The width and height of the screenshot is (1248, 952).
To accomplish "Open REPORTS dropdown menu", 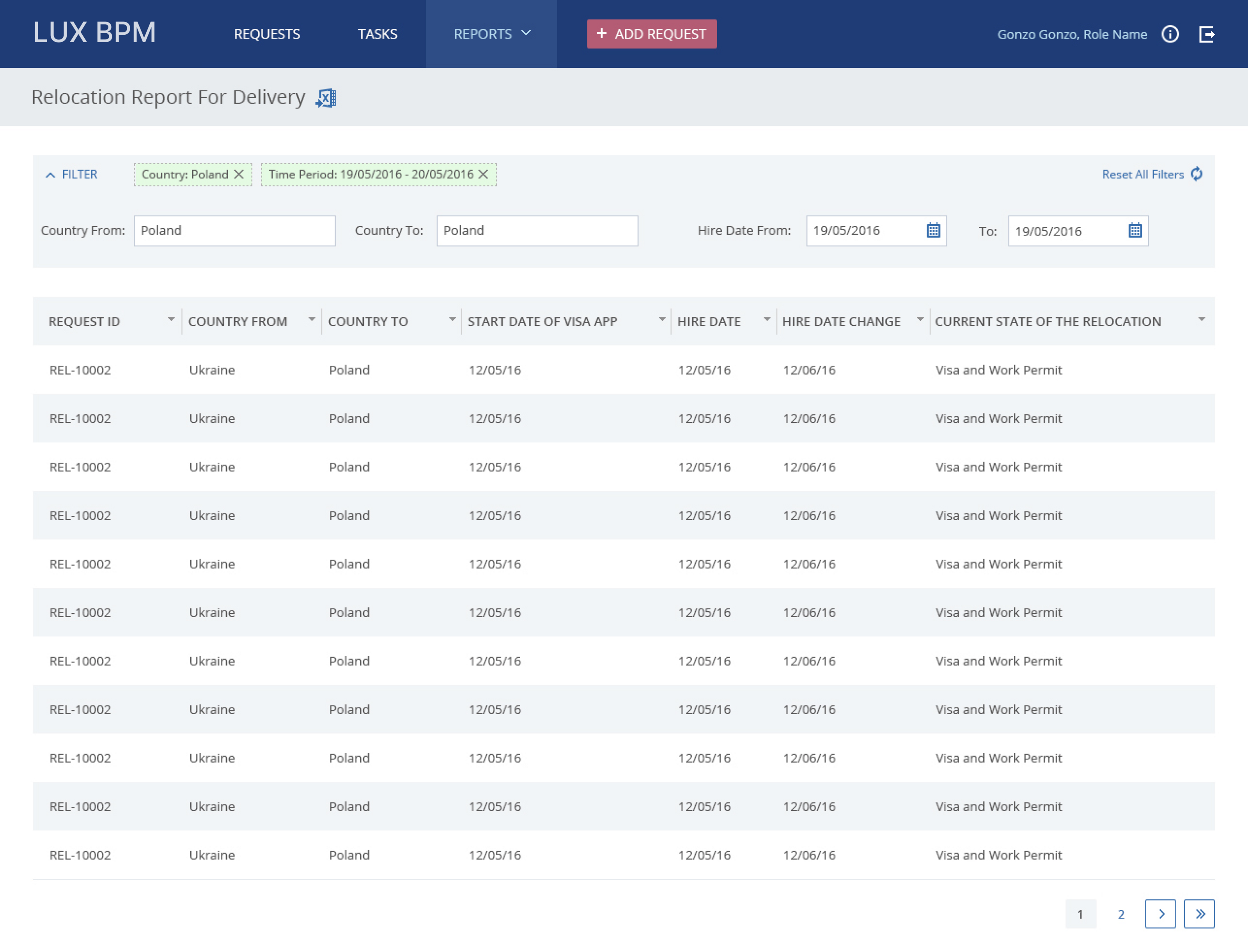I will point(491,34).
